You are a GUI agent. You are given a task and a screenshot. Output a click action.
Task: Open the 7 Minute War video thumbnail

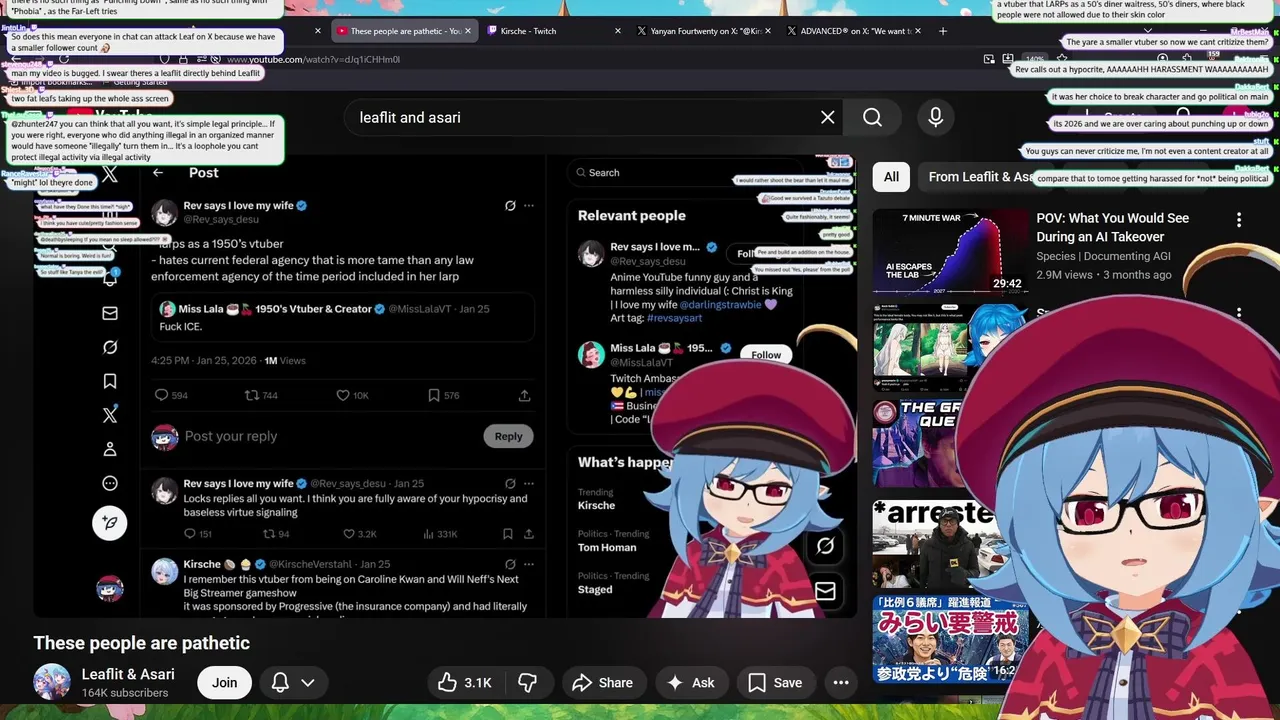(x=950, y=250)
